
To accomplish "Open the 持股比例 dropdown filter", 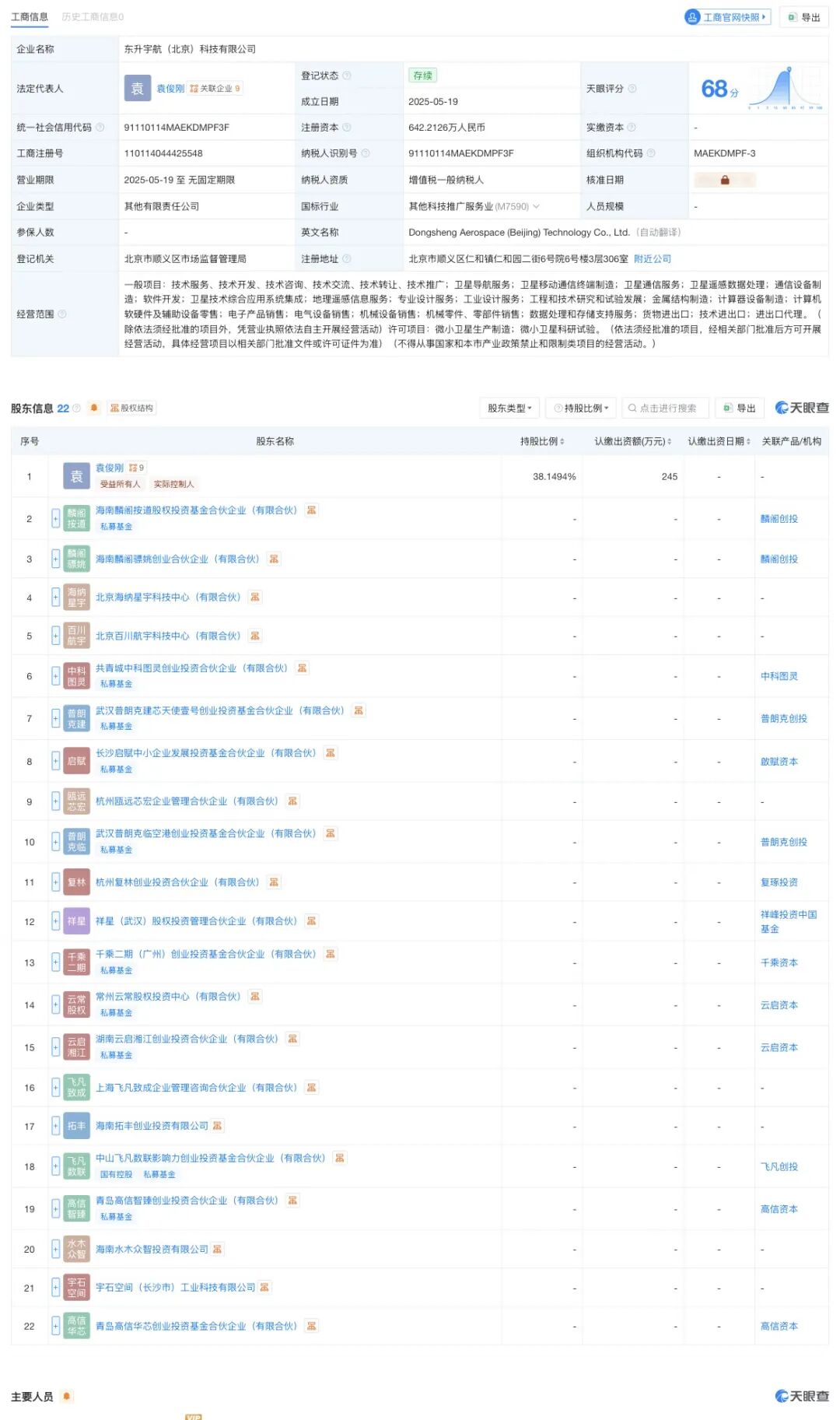I will coord(581,408).
